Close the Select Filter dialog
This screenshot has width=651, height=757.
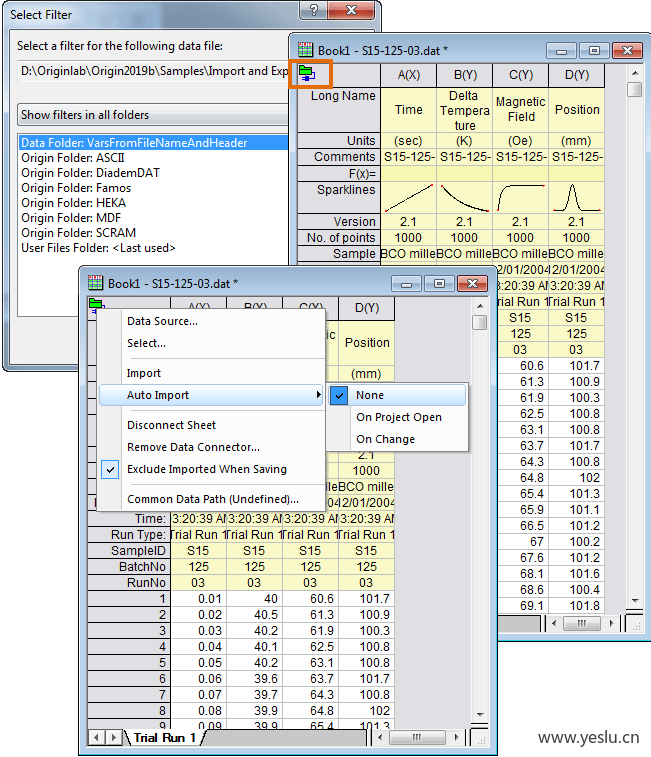[351, 10]
